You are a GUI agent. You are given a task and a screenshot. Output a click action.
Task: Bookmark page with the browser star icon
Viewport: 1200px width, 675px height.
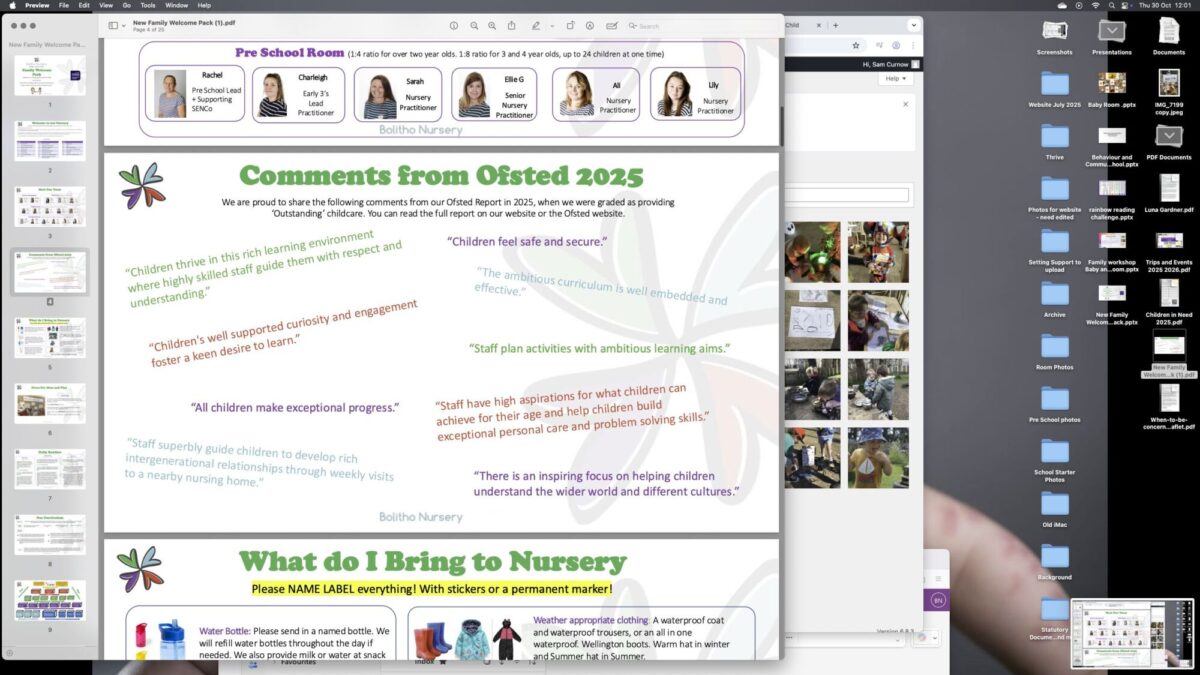(856, 45)
